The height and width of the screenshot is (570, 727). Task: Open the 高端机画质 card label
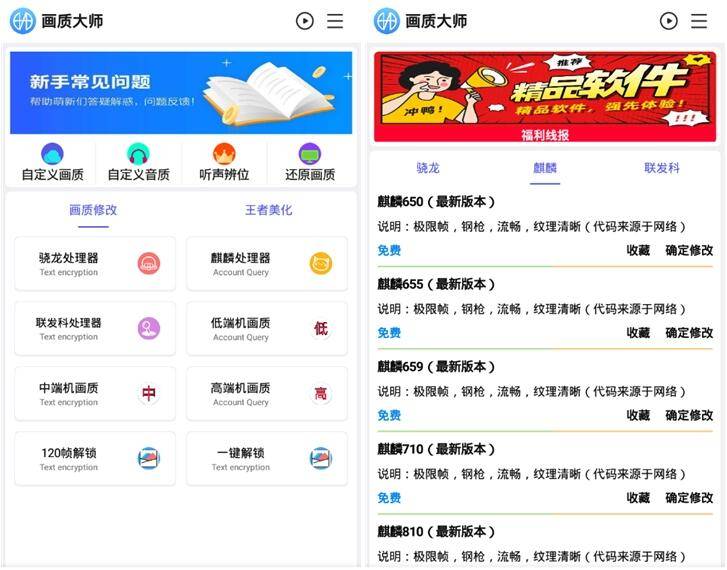pyautogui.click(x=241, y=388)
